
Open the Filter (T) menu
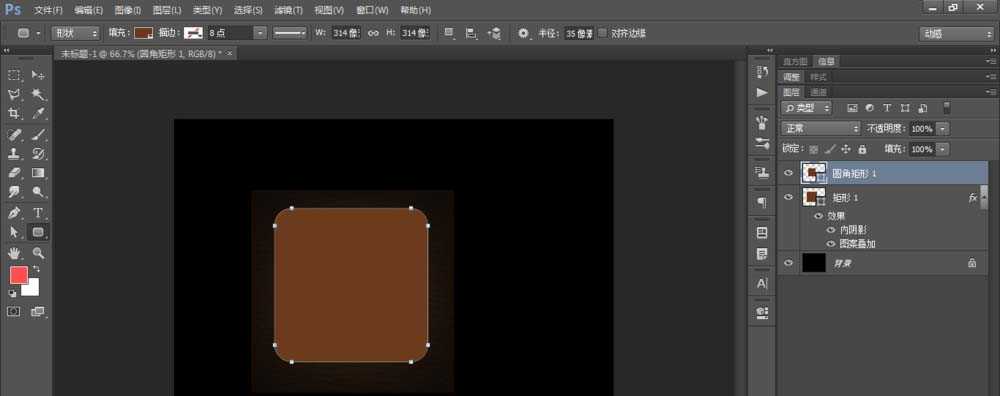[x=288, y=10]
